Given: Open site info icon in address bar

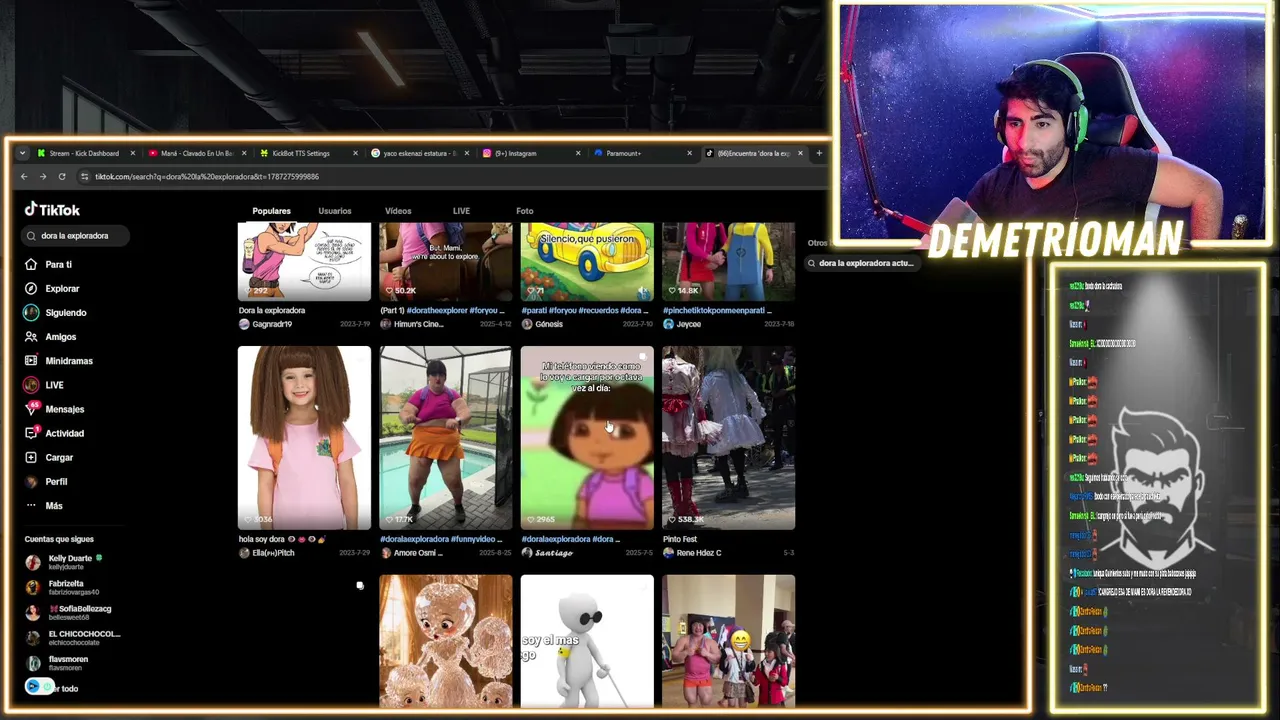Looking at the screenshot, I should click(x=85, y=177).
